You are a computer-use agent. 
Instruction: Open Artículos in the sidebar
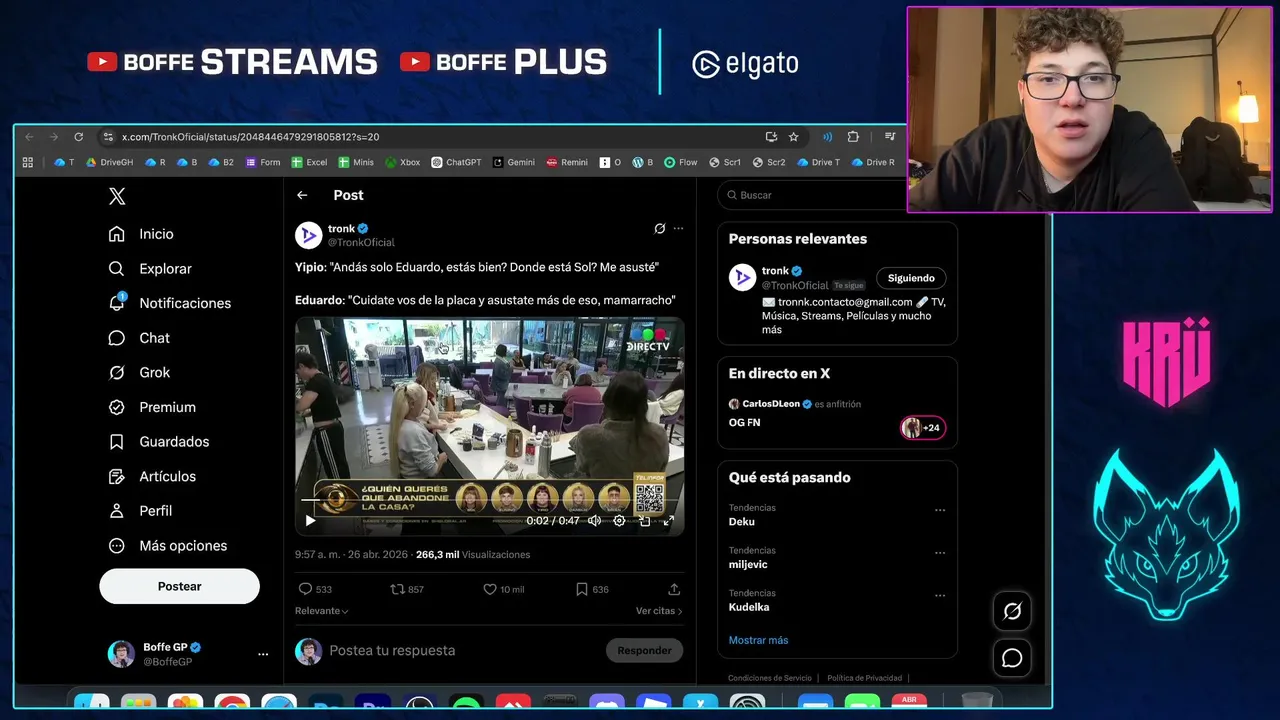click(152, 477)
